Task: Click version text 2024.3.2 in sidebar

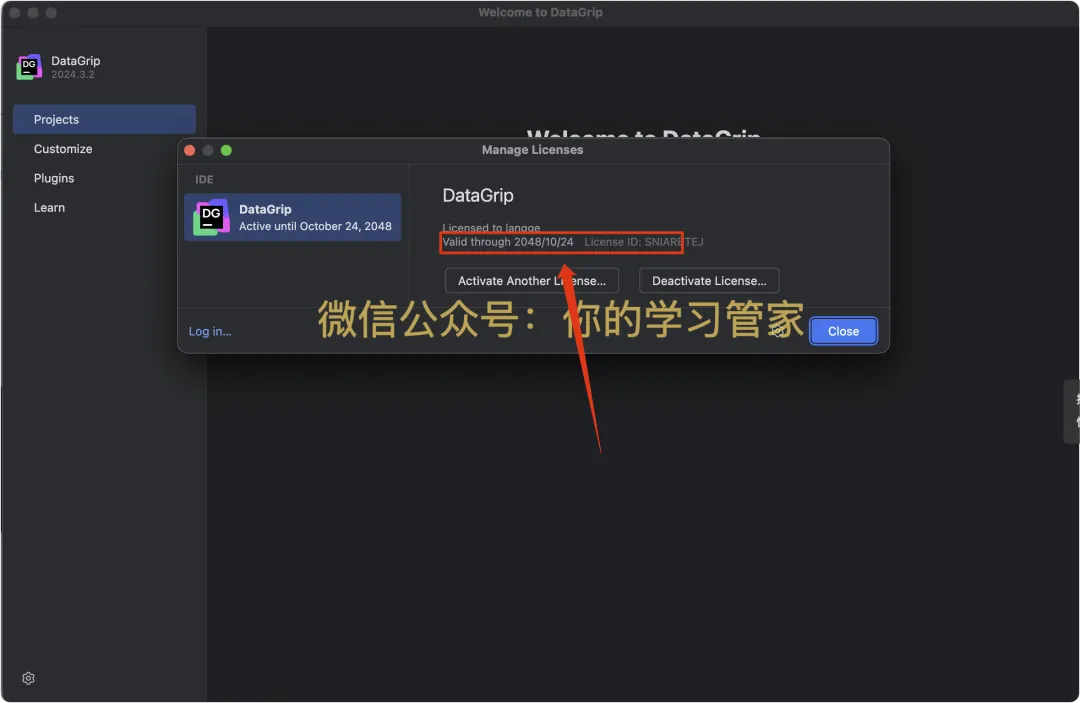Action: click(x=72, y=74)
